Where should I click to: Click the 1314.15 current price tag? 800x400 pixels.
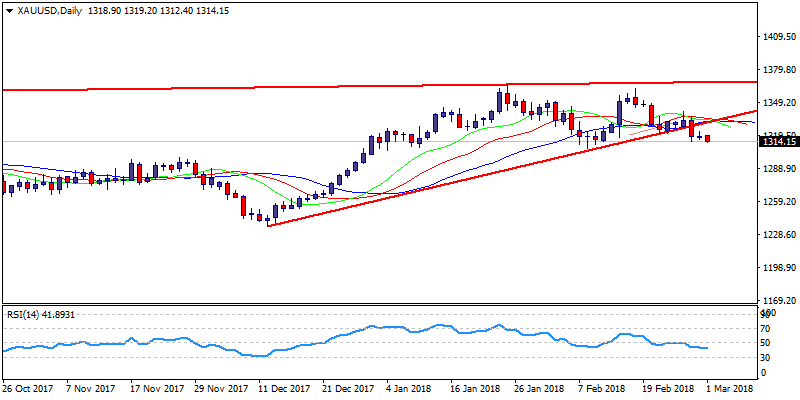coord(777,142)
